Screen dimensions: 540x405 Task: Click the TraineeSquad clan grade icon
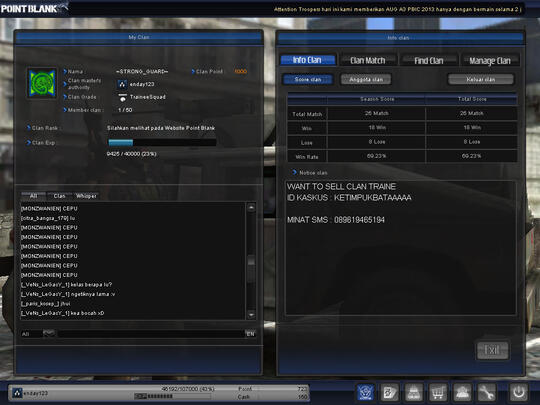coord(123,97)
